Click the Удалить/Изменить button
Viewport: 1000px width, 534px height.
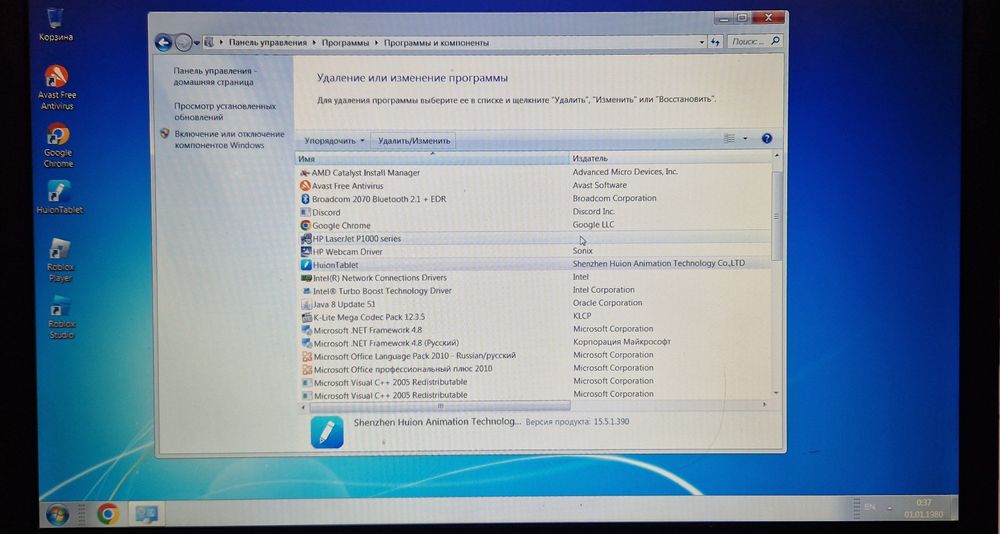(x=414, y=140)
